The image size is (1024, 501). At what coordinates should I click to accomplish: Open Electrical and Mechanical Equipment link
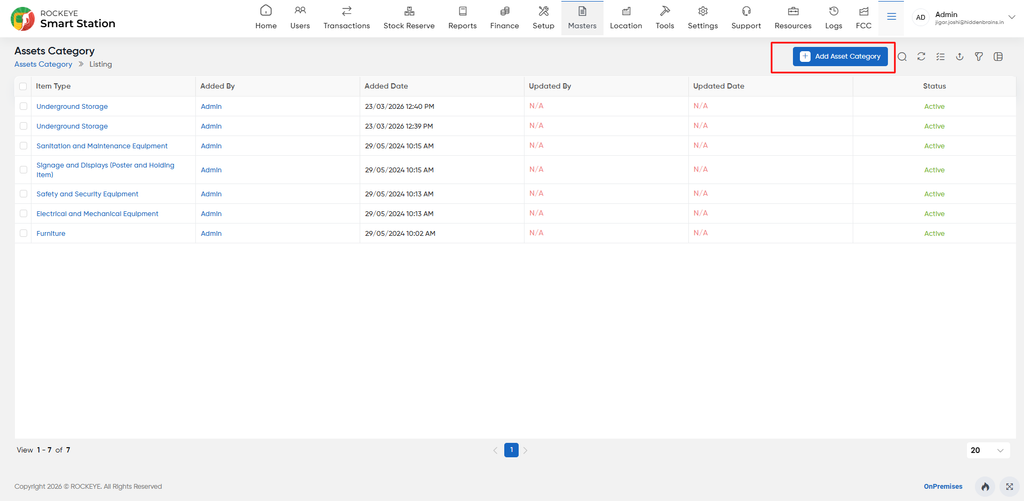tap(97, 214)
